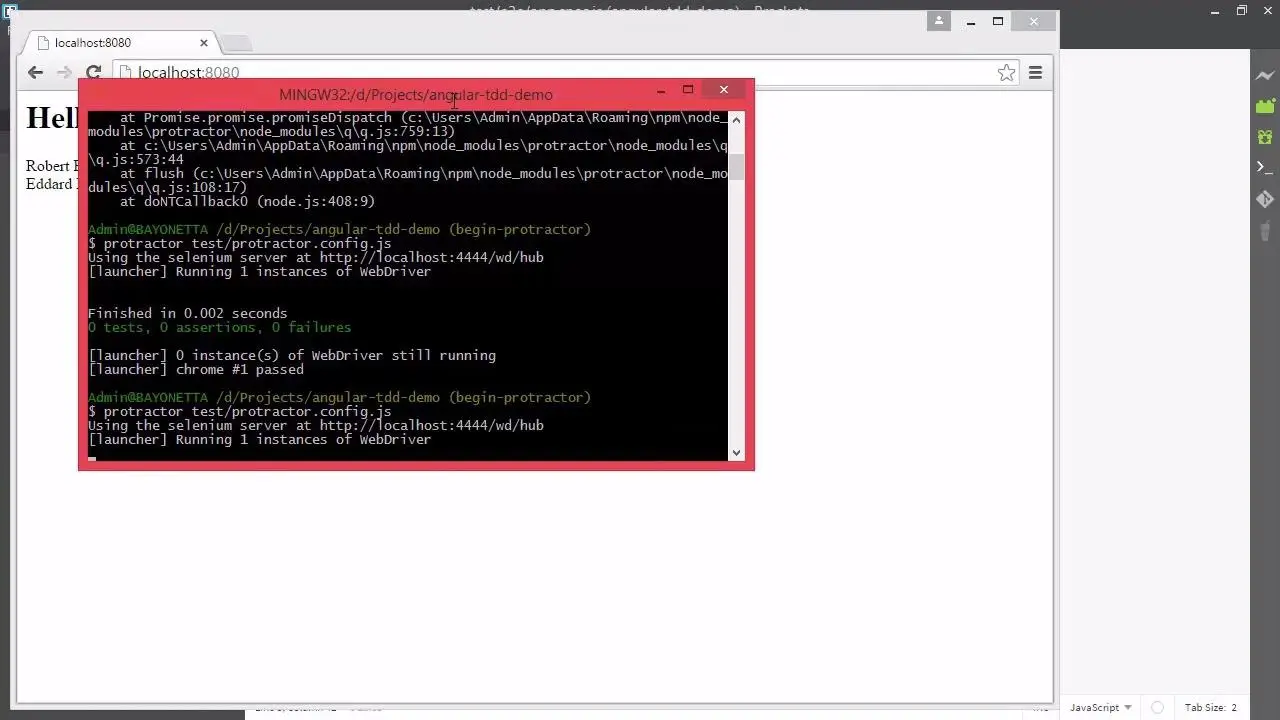Open the Git panel icon in Brackets sidebar
Viewport: 1280px width, 720px height.
tap(1265, 199)
